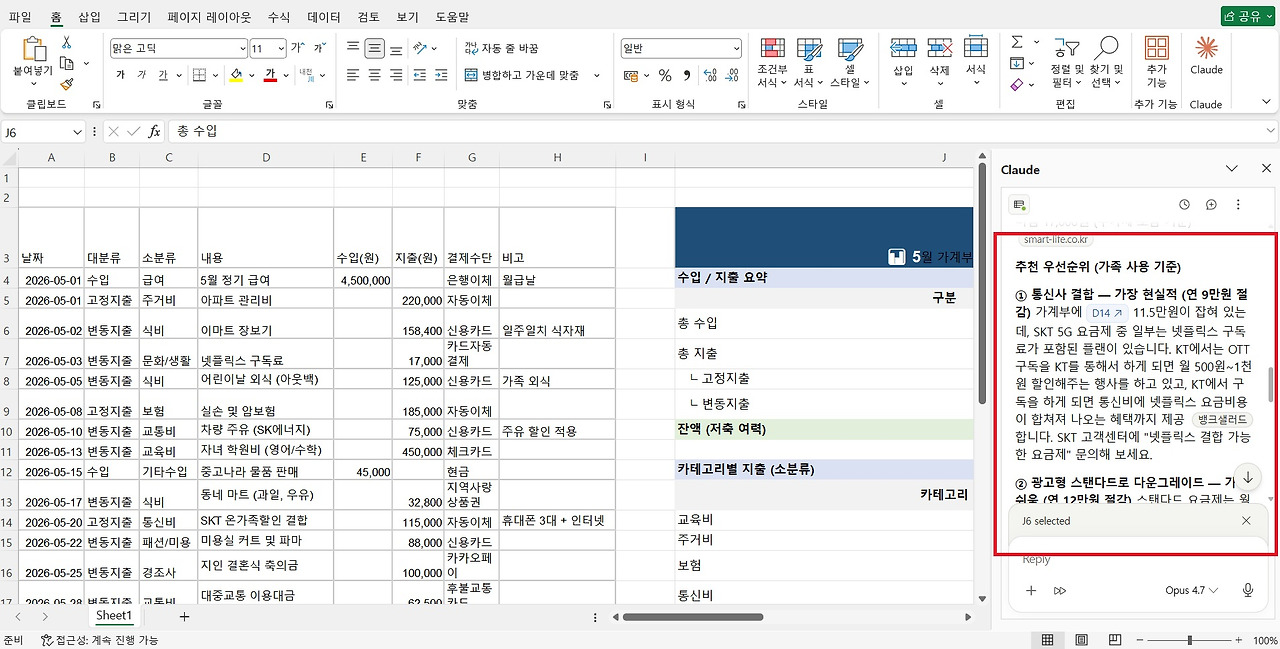Increase indent in alignment group
Image resolution: width=1280 pixels, height=649 pixels.
point(442,75)
